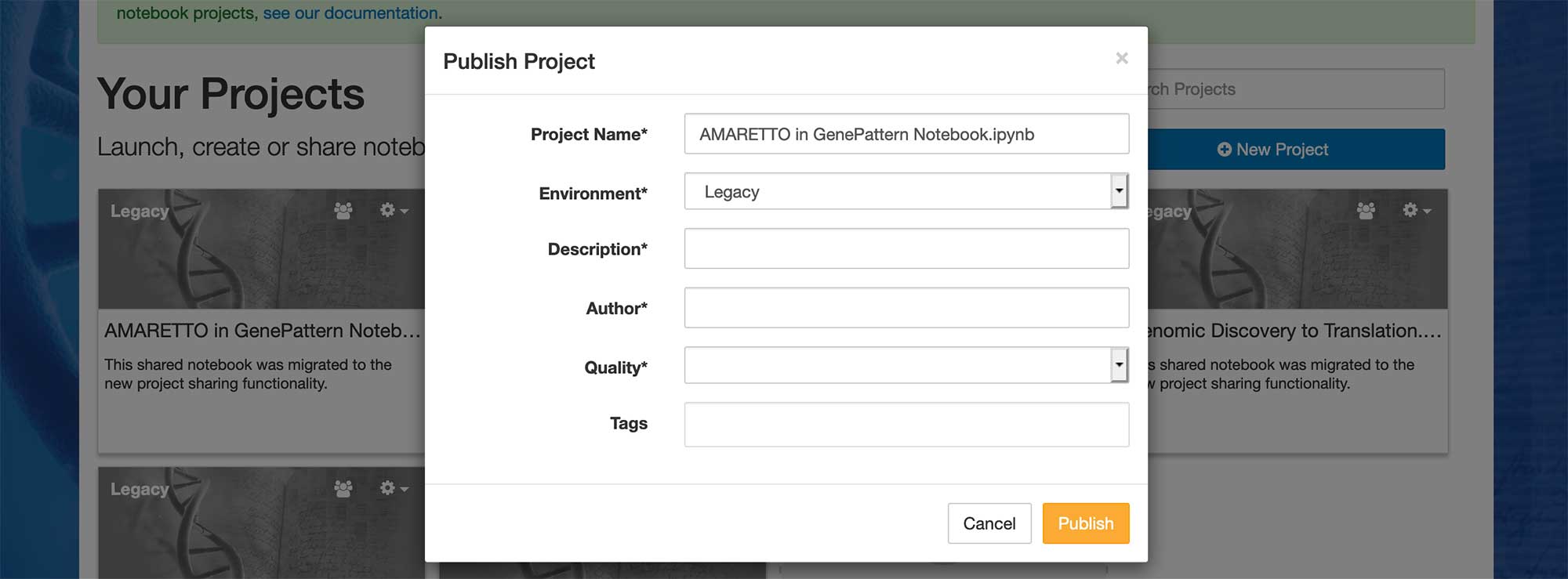Open gear menu on AMARETTO project card
This screenshot has width=1568, height=579.
click(394, 211)
